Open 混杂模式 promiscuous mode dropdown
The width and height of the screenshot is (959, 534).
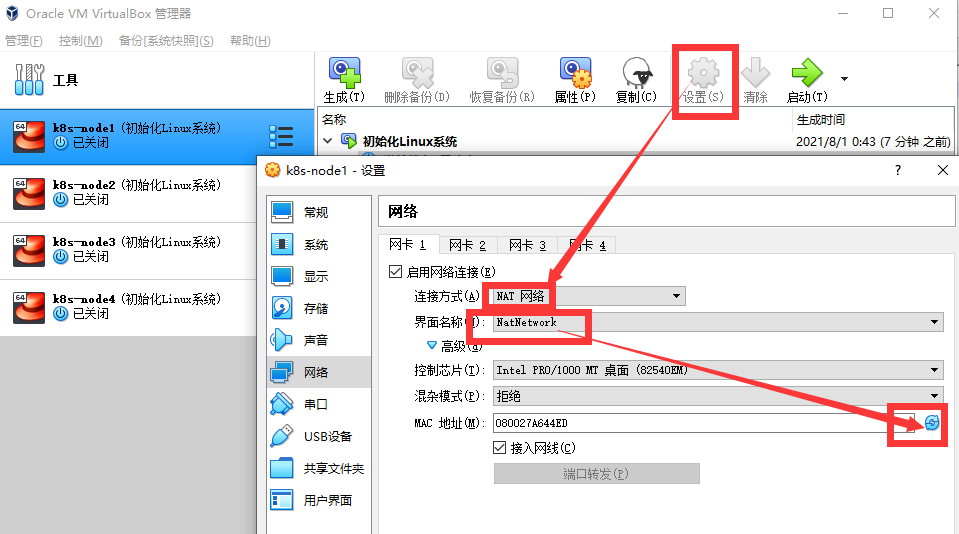click(x=718, y=396)
